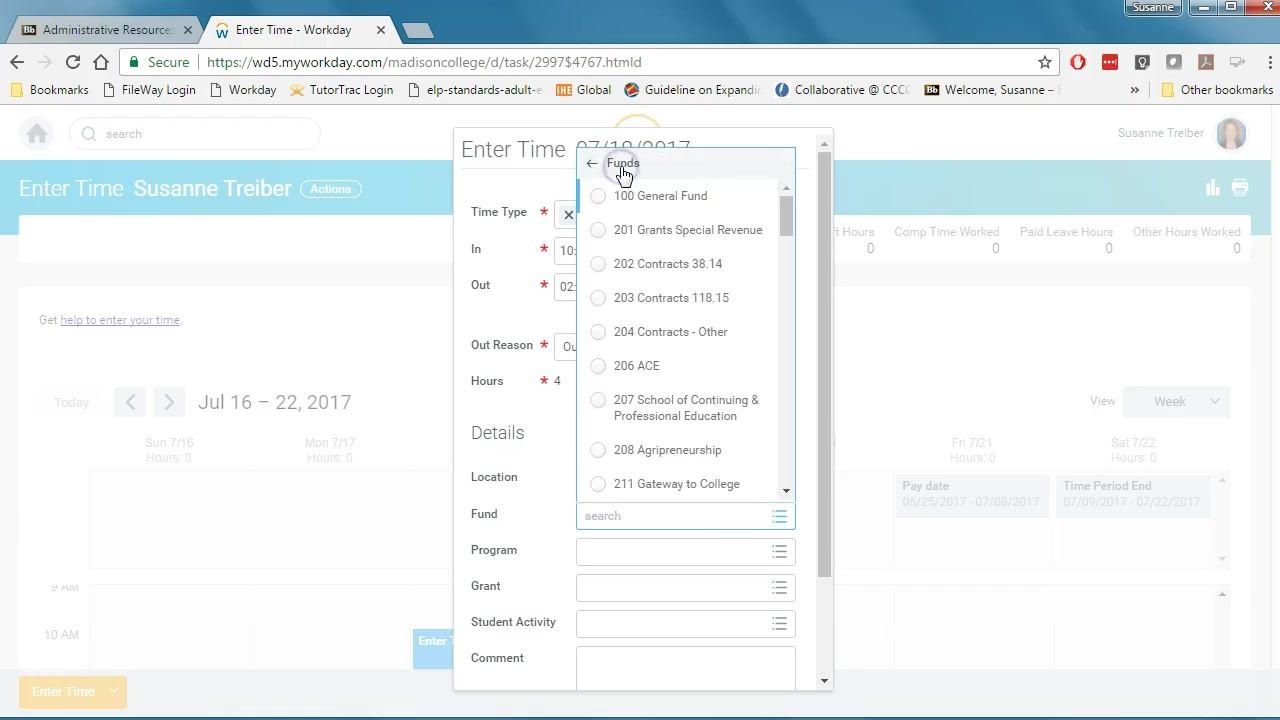This screenshot has width=1280, height=720.
Task: Go to Workday home icon
Action: [x=37, y=134]
